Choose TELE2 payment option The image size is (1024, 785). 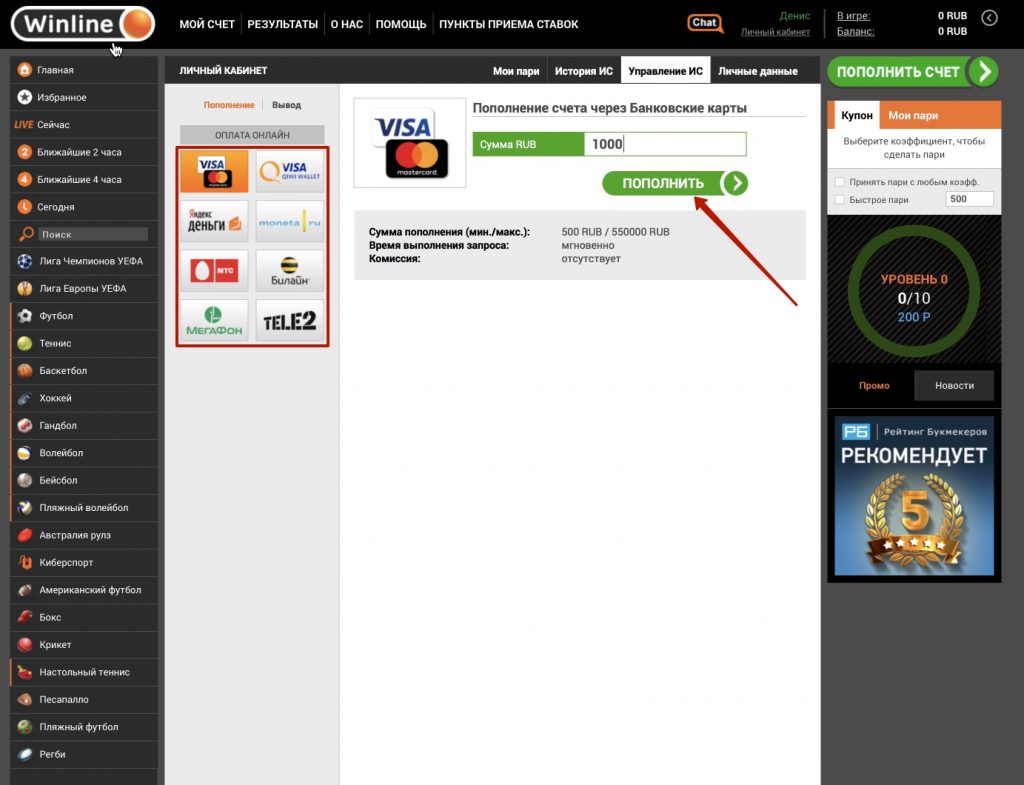point(290,320)
